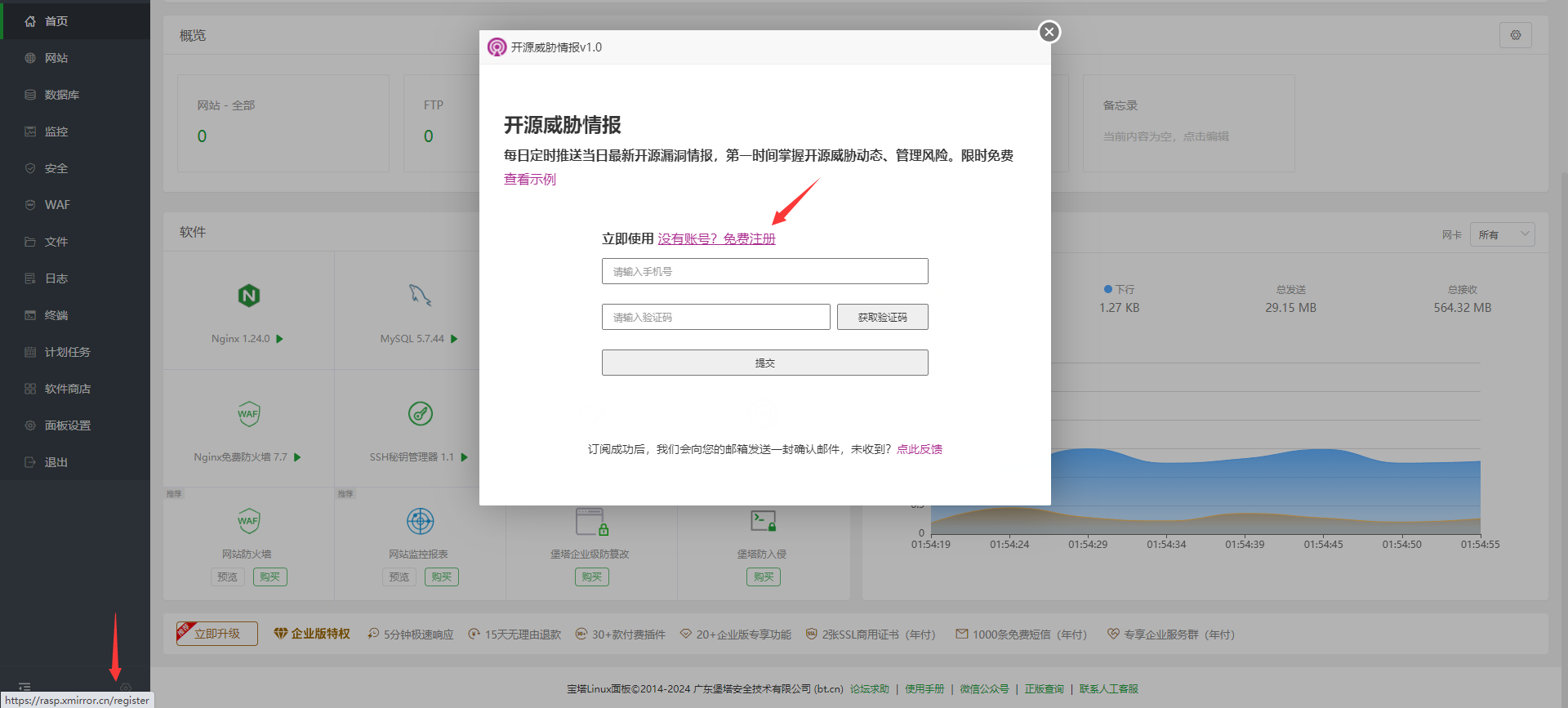Click the 总接收 564.32 MB value
The image size is (1568, 708).
[1463, 308]
